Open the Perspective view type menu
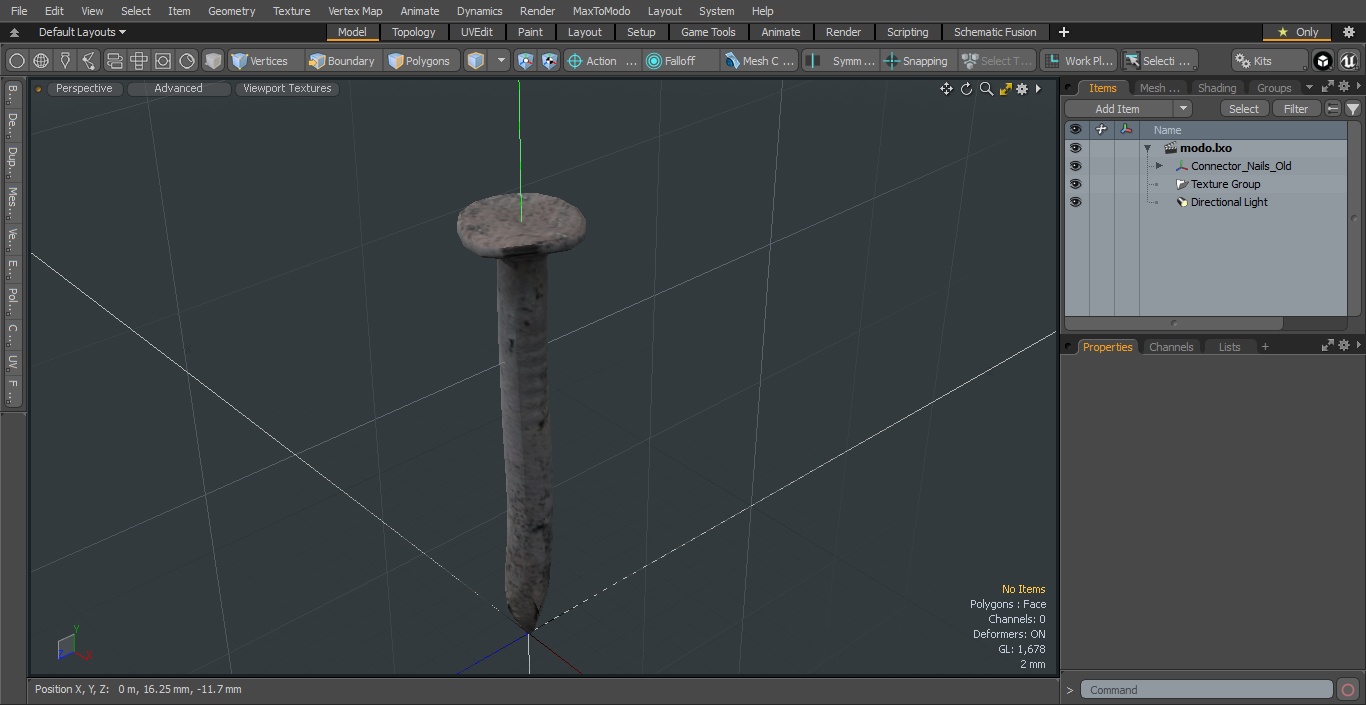Screen dimensions: 1366x705 click(x=85, y=88)
